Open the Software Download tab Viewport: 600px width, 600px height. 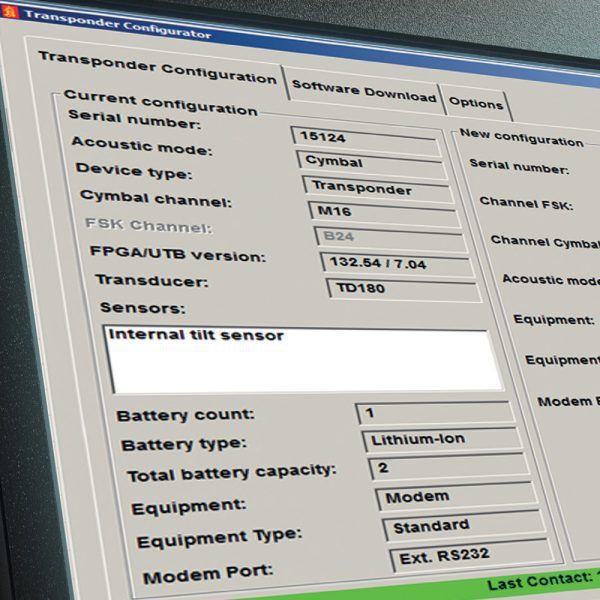(x=363, y=93)
